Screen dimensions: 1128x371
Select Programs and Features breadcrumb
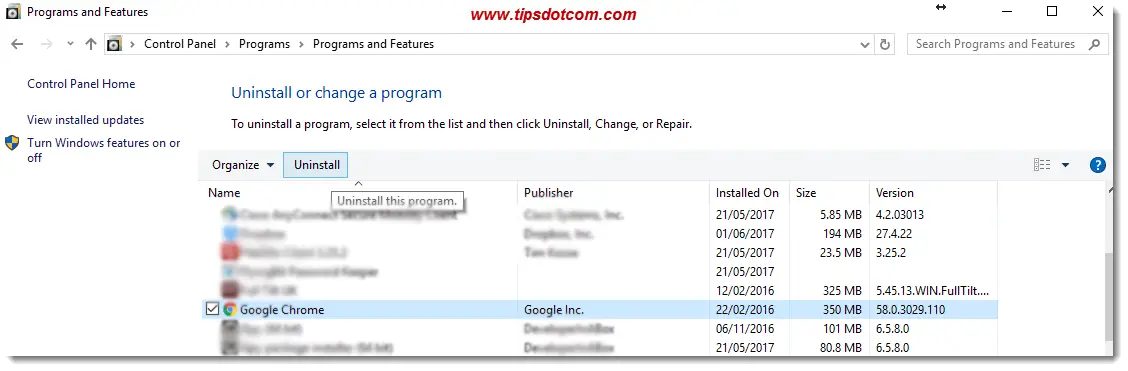(x=373, y=44)
